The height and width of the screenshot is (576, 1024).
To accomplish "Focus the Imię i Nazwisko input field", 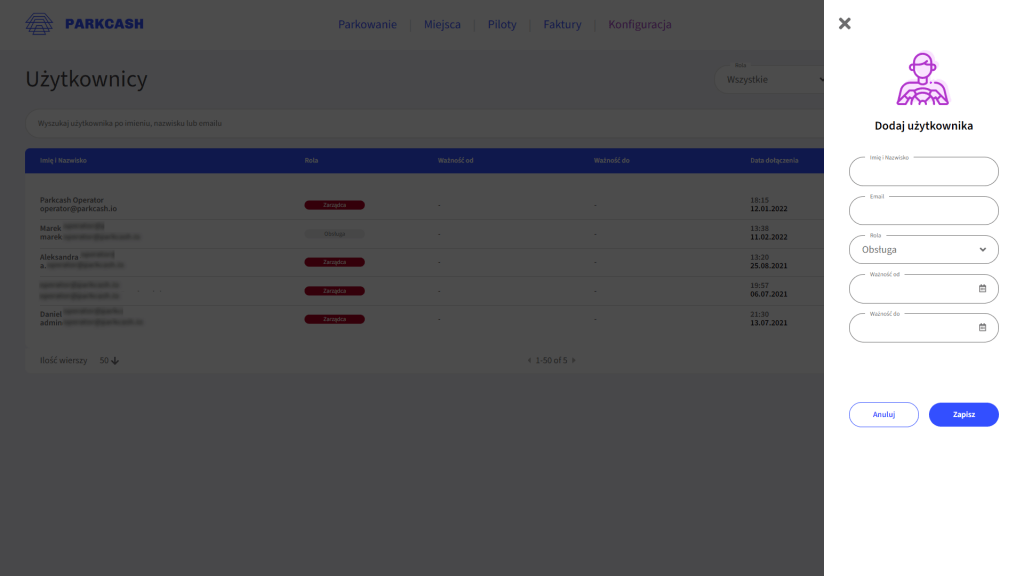I will coord(923,172).
